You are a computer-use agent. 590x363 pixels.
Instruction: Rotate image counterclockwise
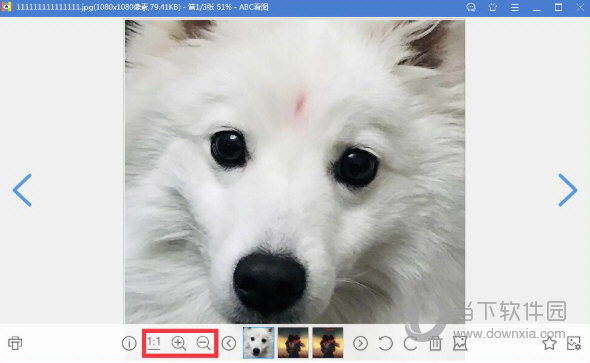(x=385, y=343)
